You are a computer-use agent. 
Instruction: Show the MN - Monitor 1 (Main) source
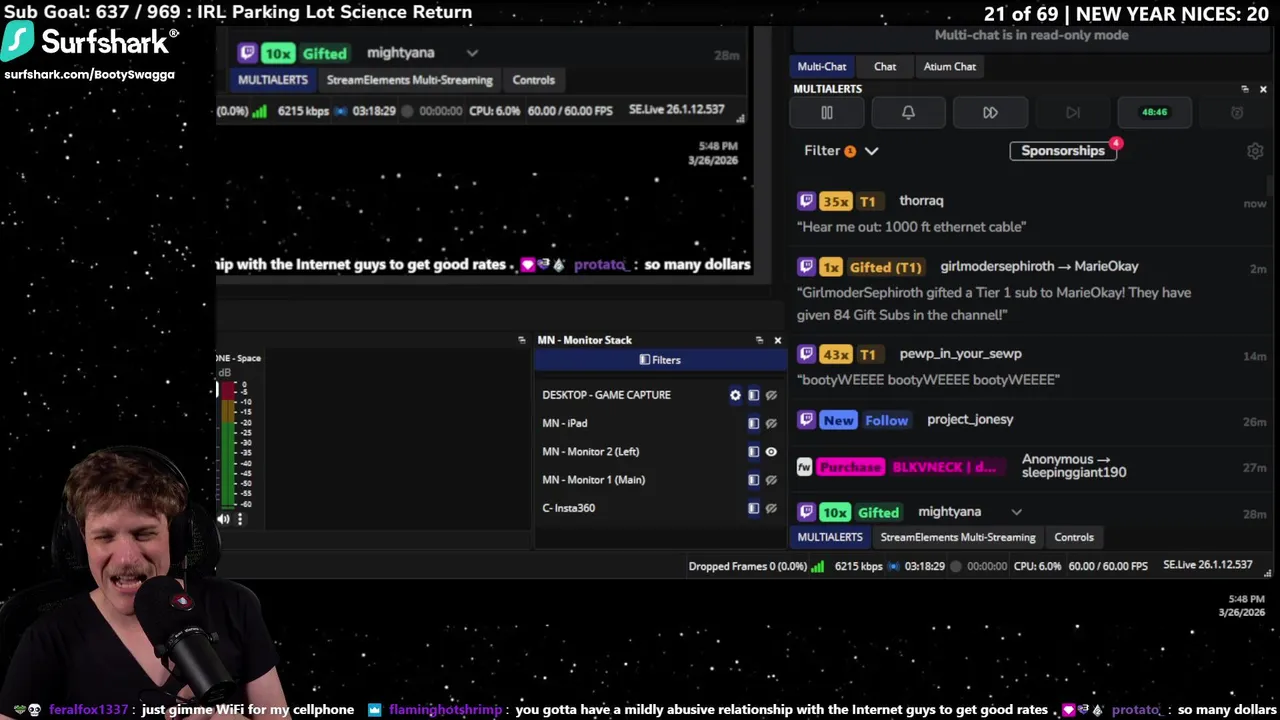point(771,480)
